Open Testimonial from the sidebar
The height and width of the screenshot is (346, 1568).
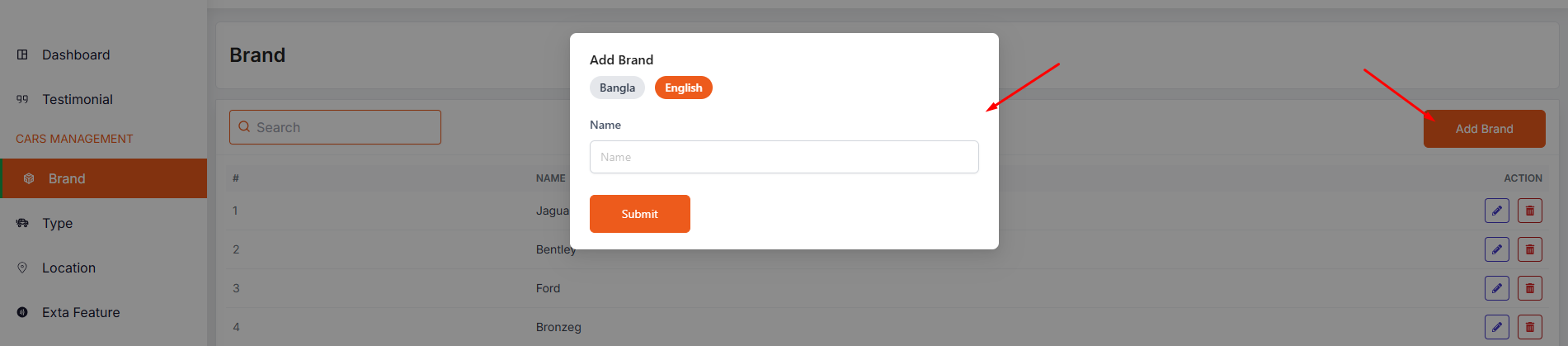pos(77,99)
